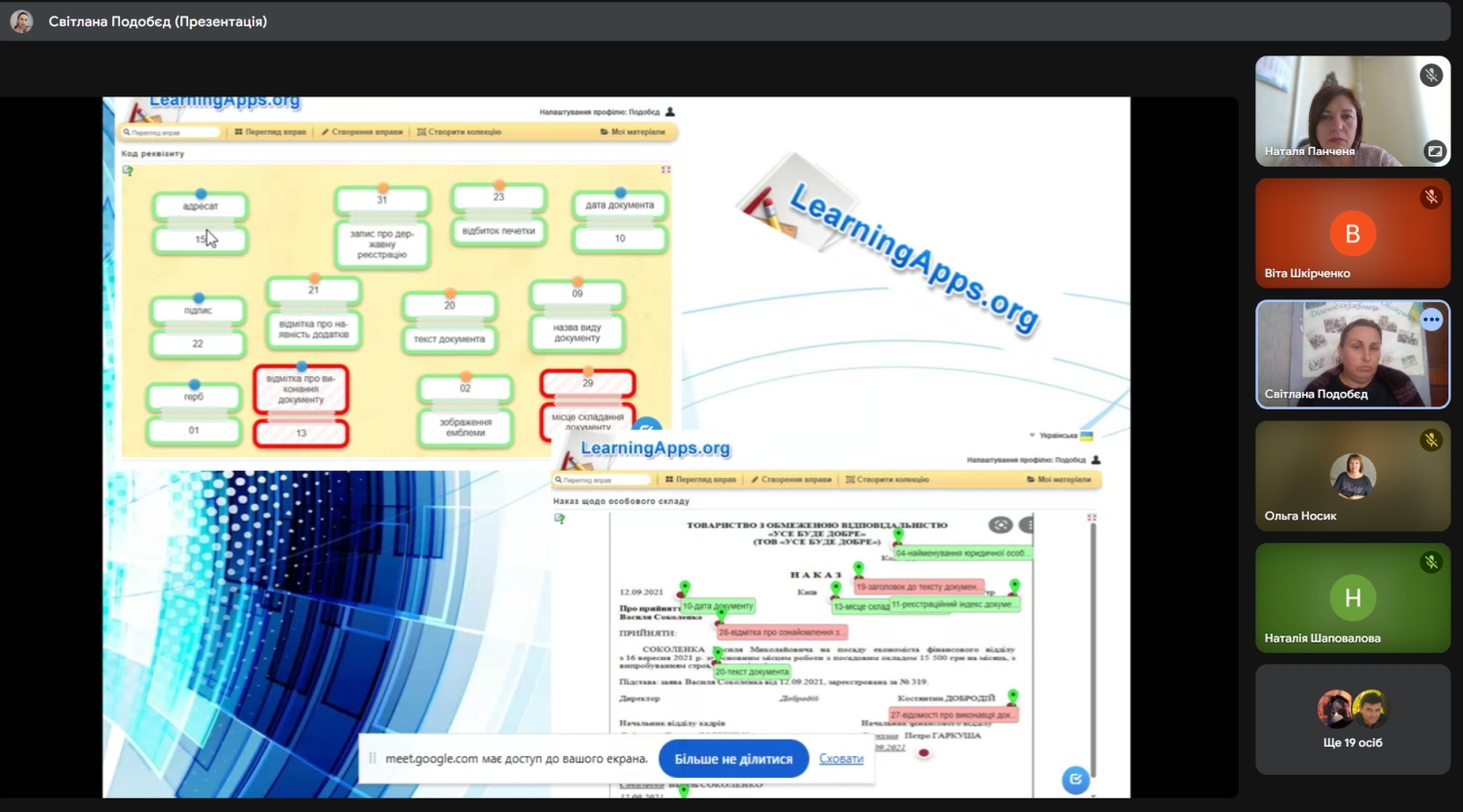This screenshot has width=1463, height=812.
Task: Click round rotate icon on the Наказ document
Action: [x=1001, y=525]
